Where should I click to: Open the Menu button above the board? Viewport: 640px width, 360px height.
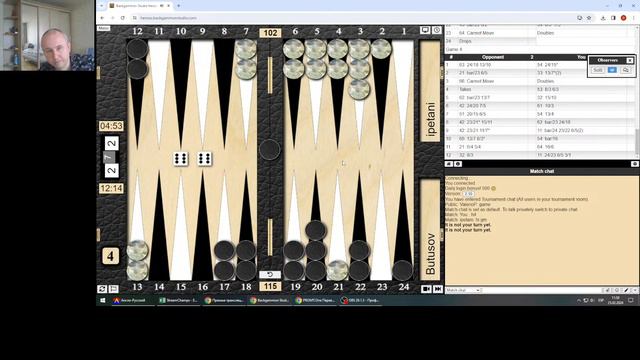[x=104, y=28]
